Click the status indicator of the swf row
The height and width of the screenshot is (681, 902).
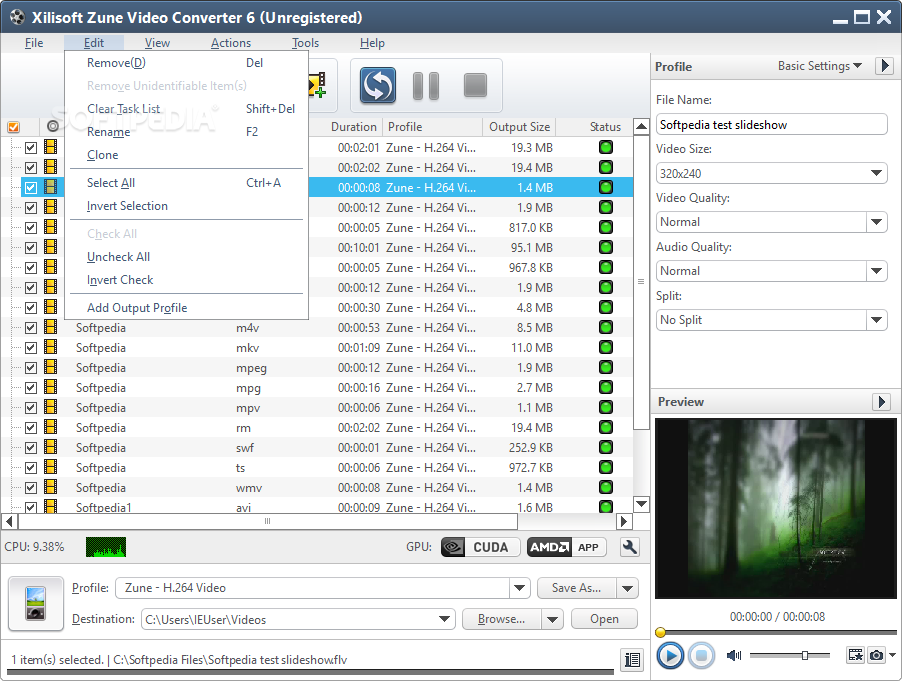click(606, 447)
